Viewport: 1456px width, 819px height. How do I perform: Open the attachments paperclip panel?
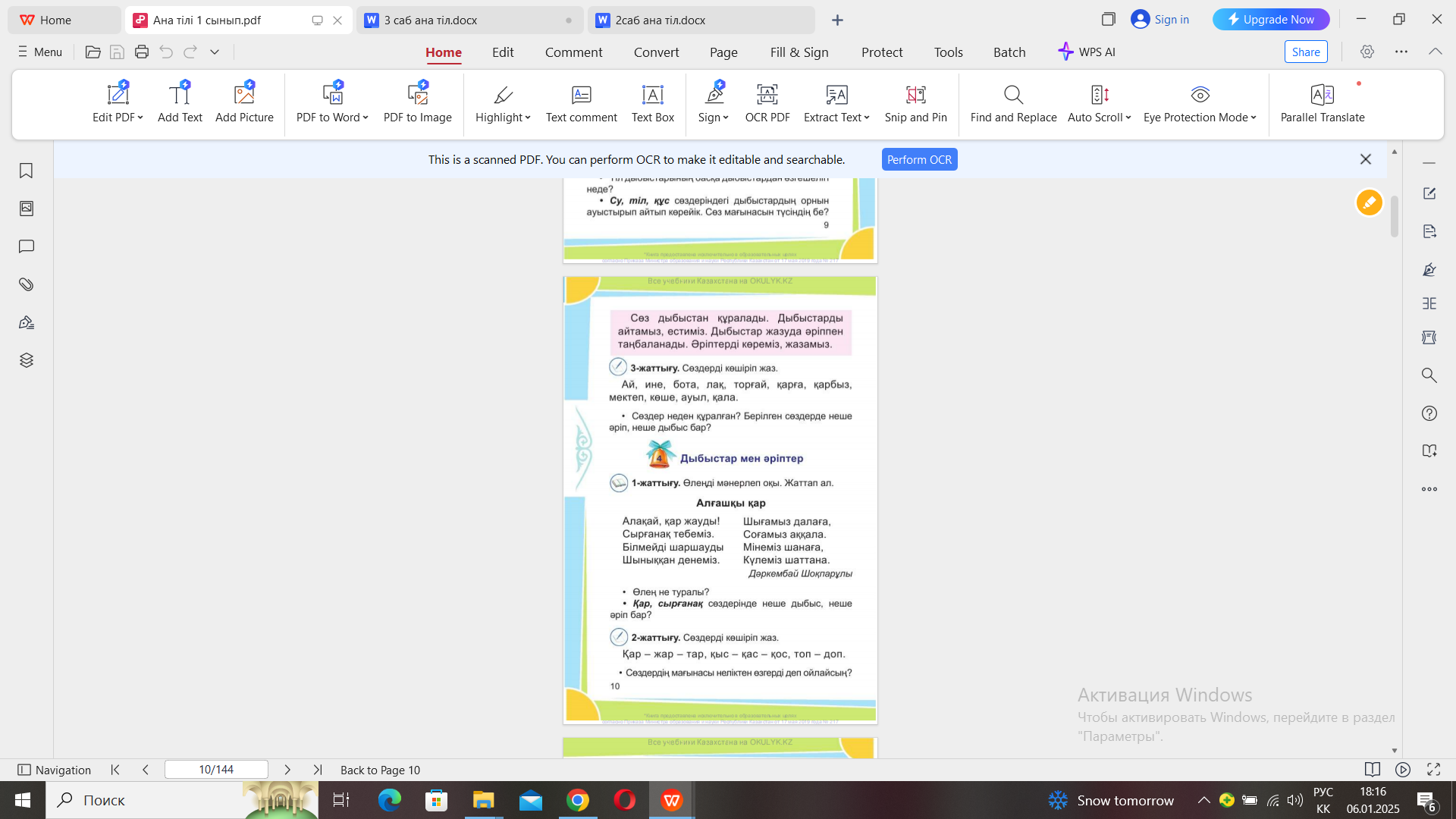[x=27, y=284]
